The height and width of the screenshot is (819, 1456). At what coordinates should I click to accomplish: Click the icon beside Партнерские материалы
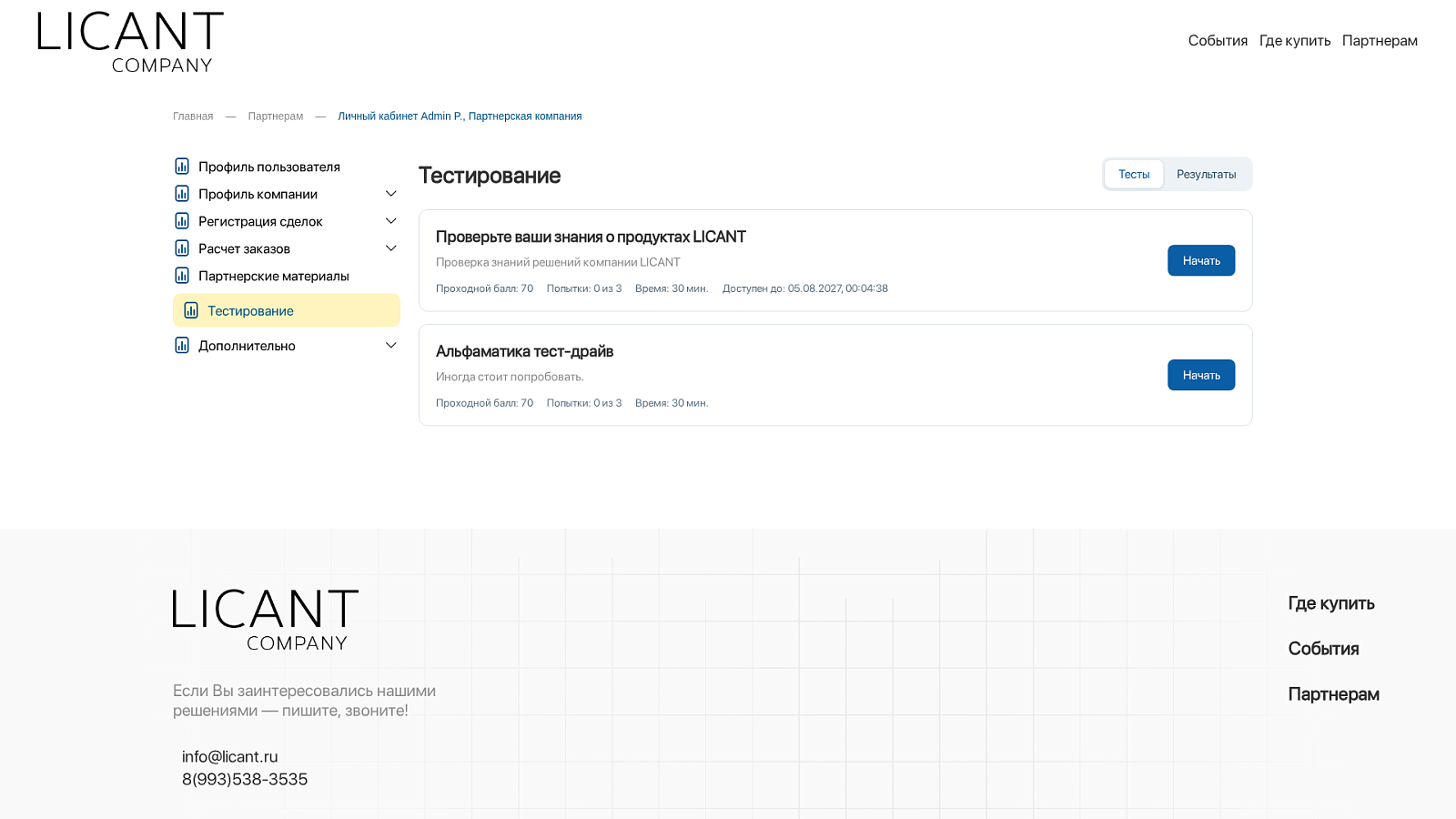182,276
